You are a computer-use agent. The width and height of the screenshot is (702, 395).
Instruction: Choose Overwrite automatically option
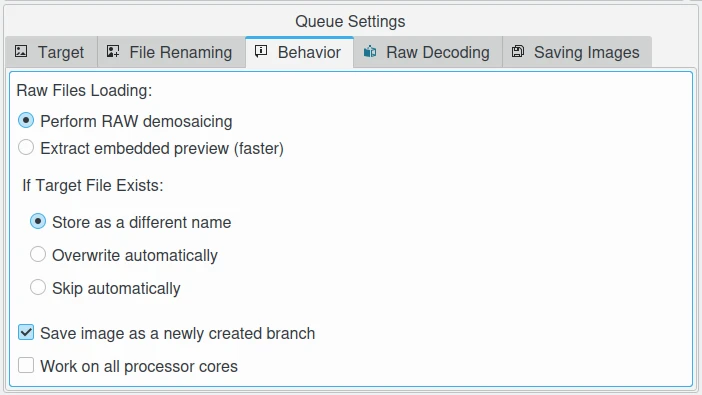124,255
